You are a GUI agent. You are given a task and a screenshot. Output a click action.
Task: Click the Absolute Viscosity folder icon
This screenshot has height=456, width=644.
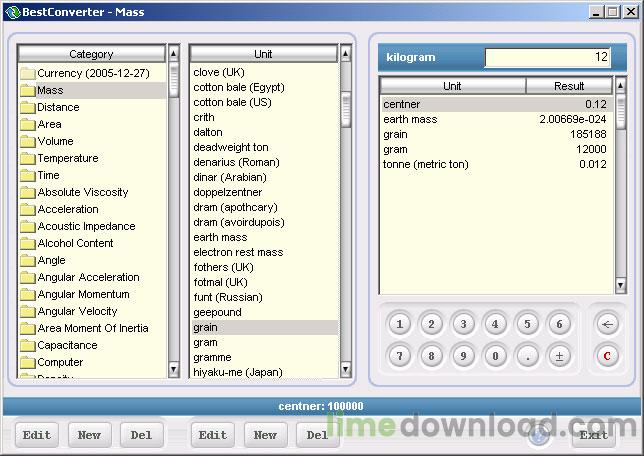tap(28, 193)
